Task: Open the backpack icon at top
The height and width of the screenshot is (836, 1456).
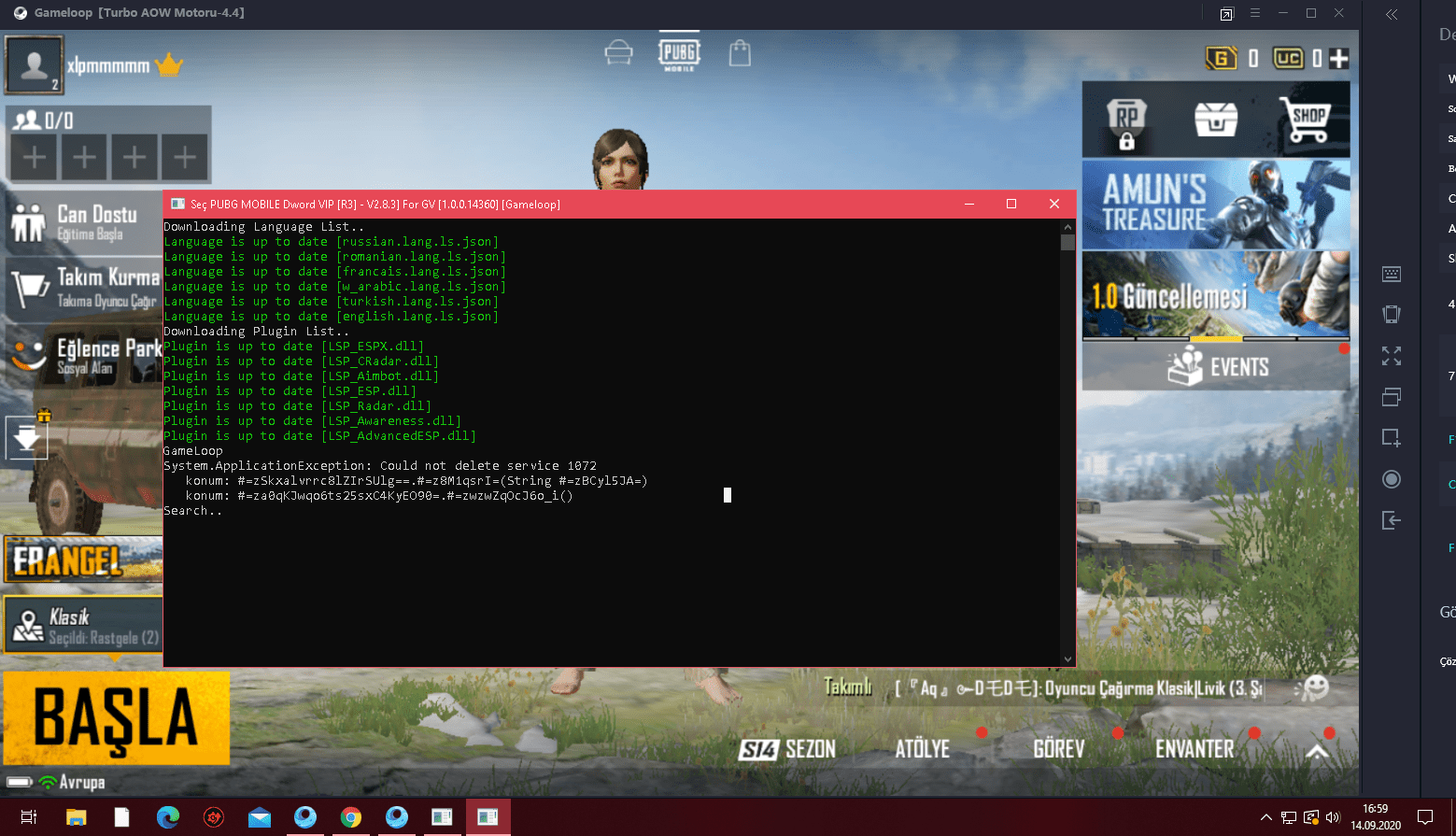Action: [x=740, y=52]
